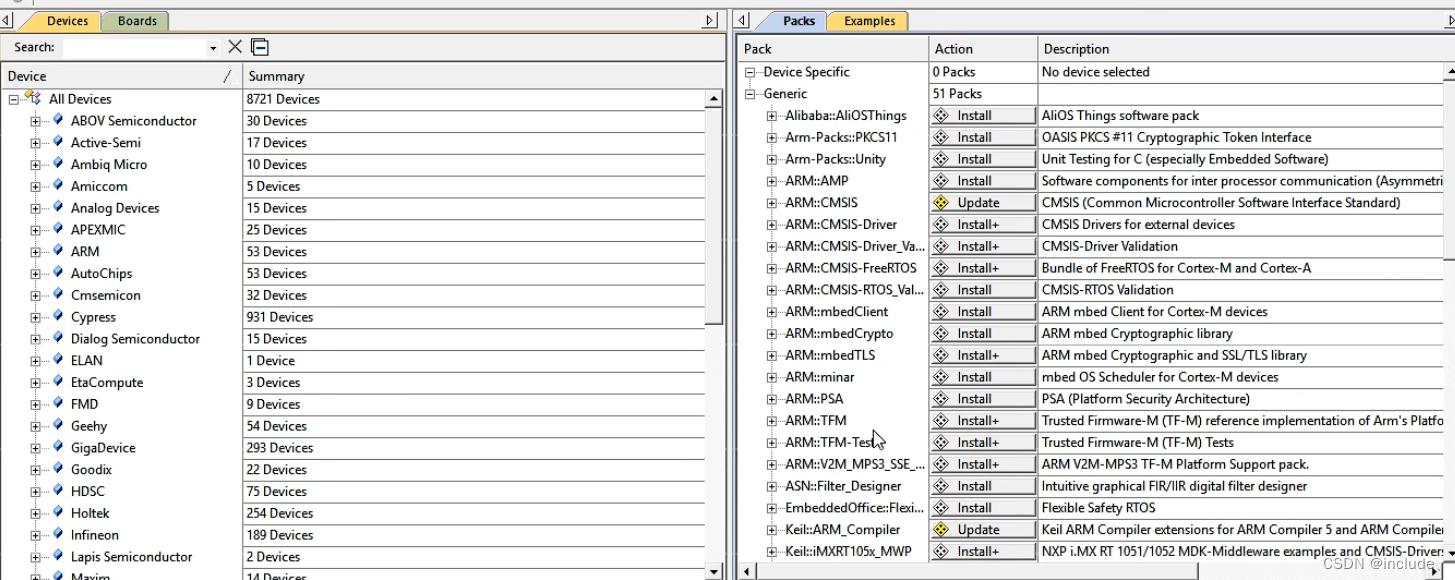The width and height of the screenshot is (1455, 580).
Task: Collapse the All Devices tree node
Action: [14, 99]
